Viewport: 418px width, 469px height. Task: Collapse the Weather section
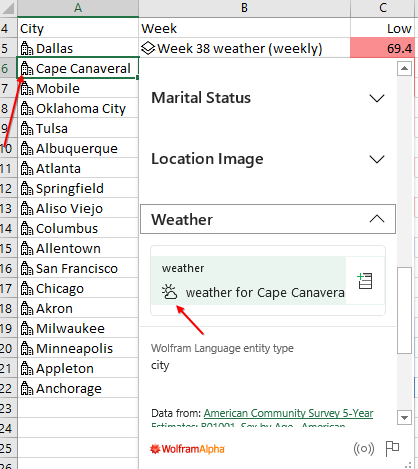click(268, 219)
